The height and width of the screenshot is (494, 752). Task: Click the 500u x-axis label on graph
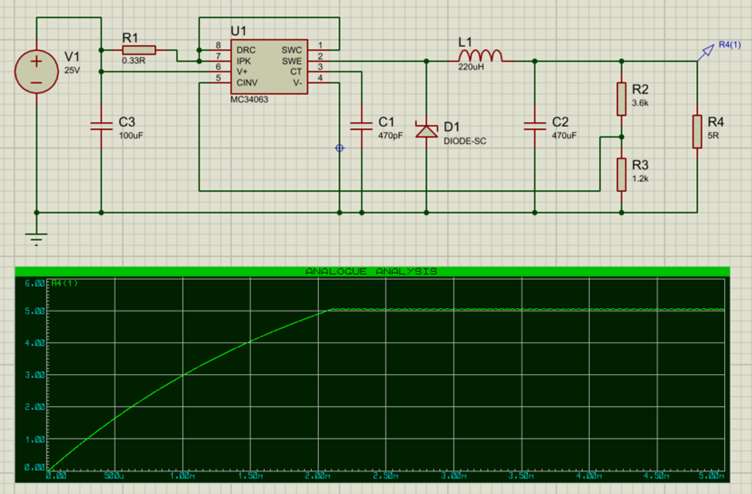[x=115, y=476]
